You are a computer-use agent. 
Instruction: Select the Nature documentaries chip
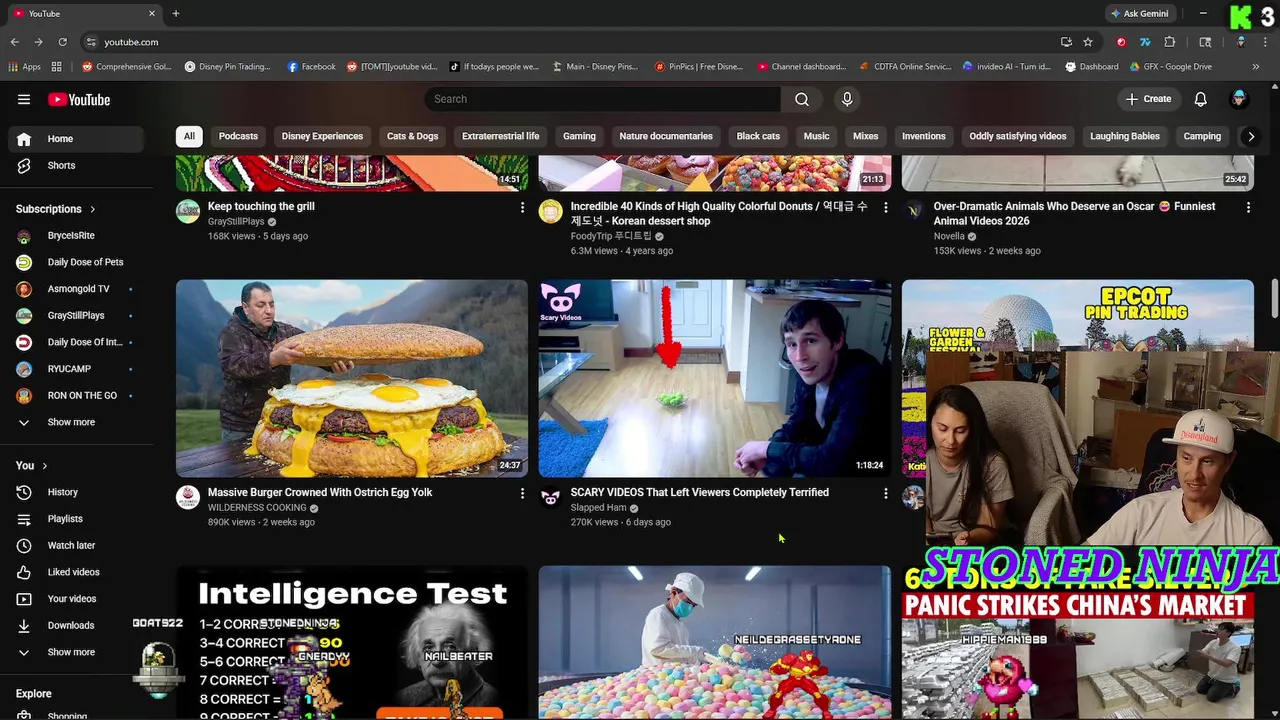[x=666, y=136]
